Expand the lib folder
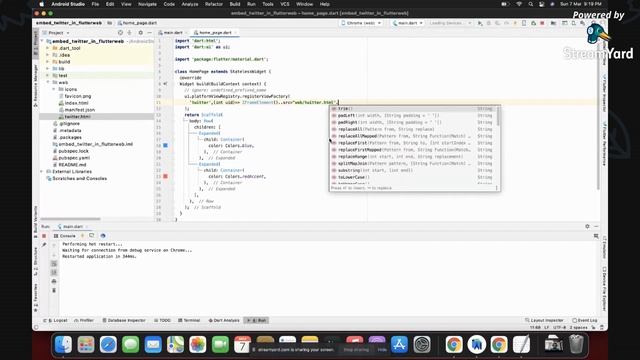This screenshot has height=360, width=640. point(48,69)
